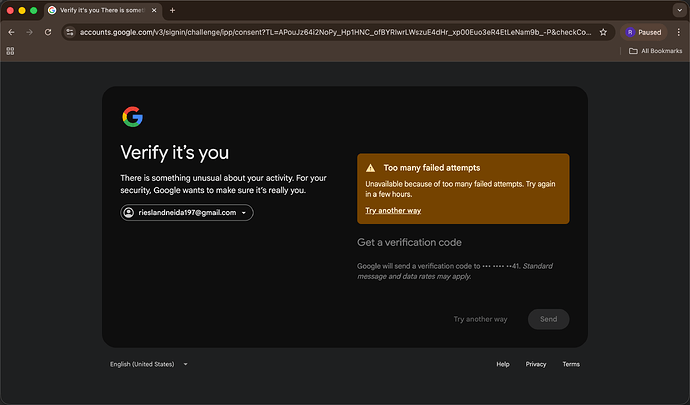Image resolution: width=690 pixels, height=405 pixels.
Task: Click the Google logo
Action: tap(132, 117)
